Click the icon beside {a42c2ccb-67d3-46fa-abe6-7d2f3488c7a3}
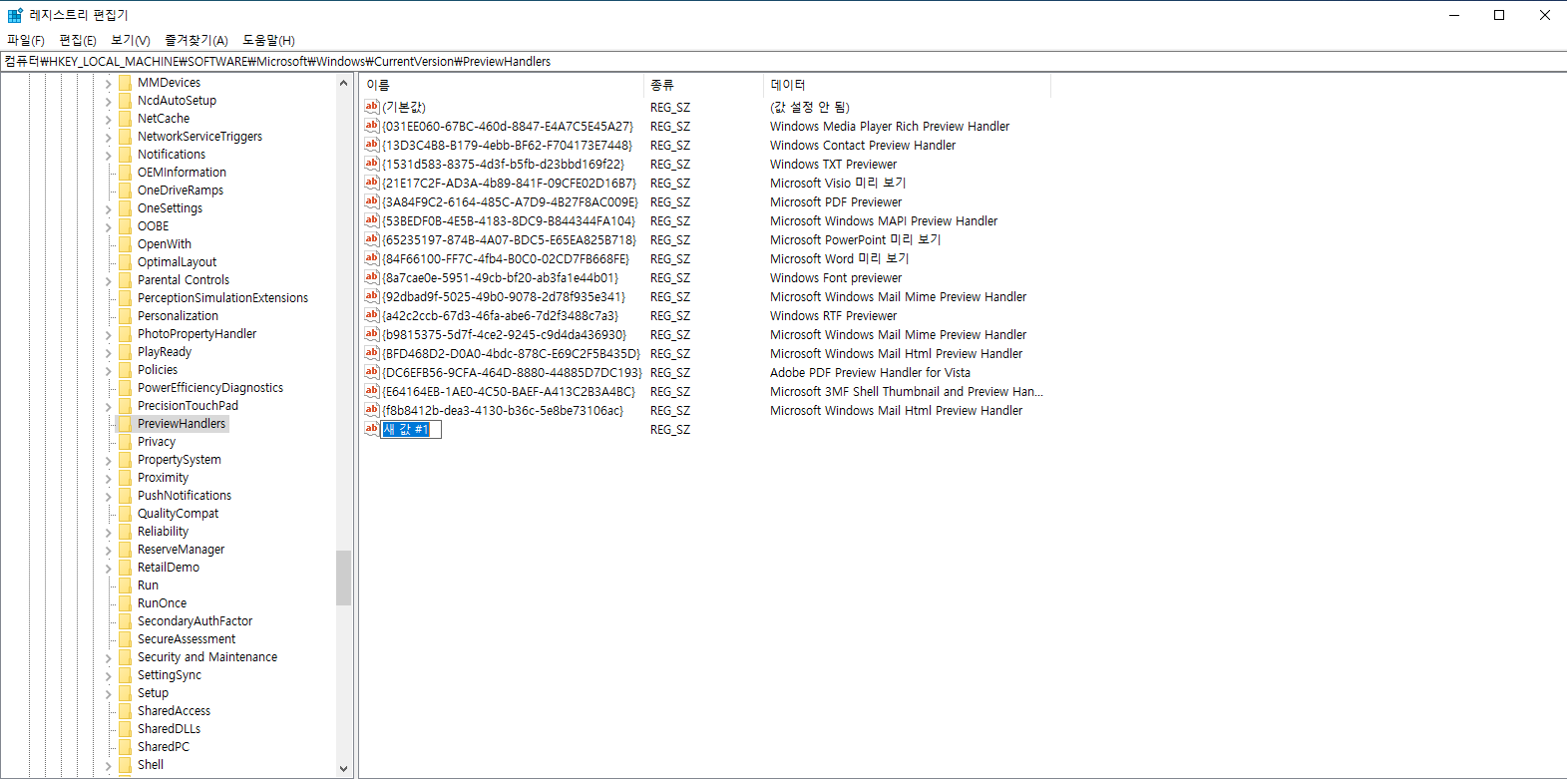1568x780 pixels. coord(372,315)
